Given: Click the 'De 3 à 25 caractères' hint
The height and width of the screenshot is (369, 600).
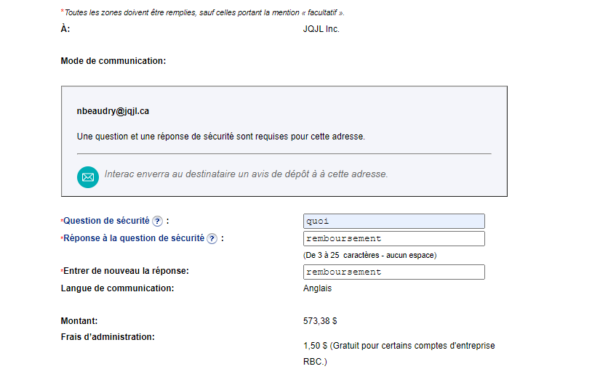Looking at the screenshot, I should pyautogui.click(x=370, y=255).
